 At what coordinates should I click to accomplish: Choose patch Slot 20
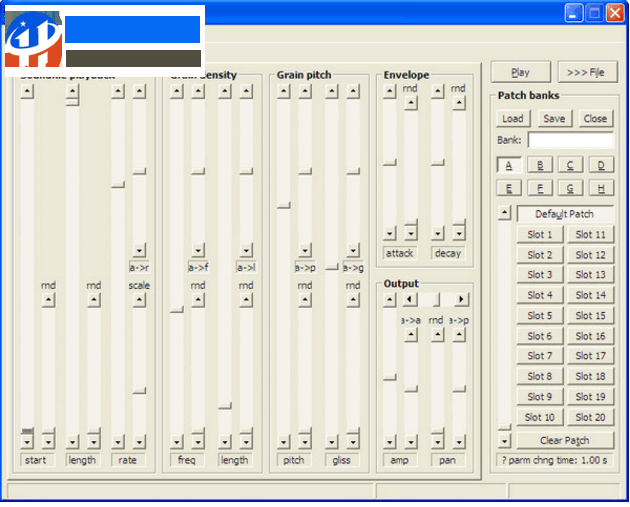point(590,417)
